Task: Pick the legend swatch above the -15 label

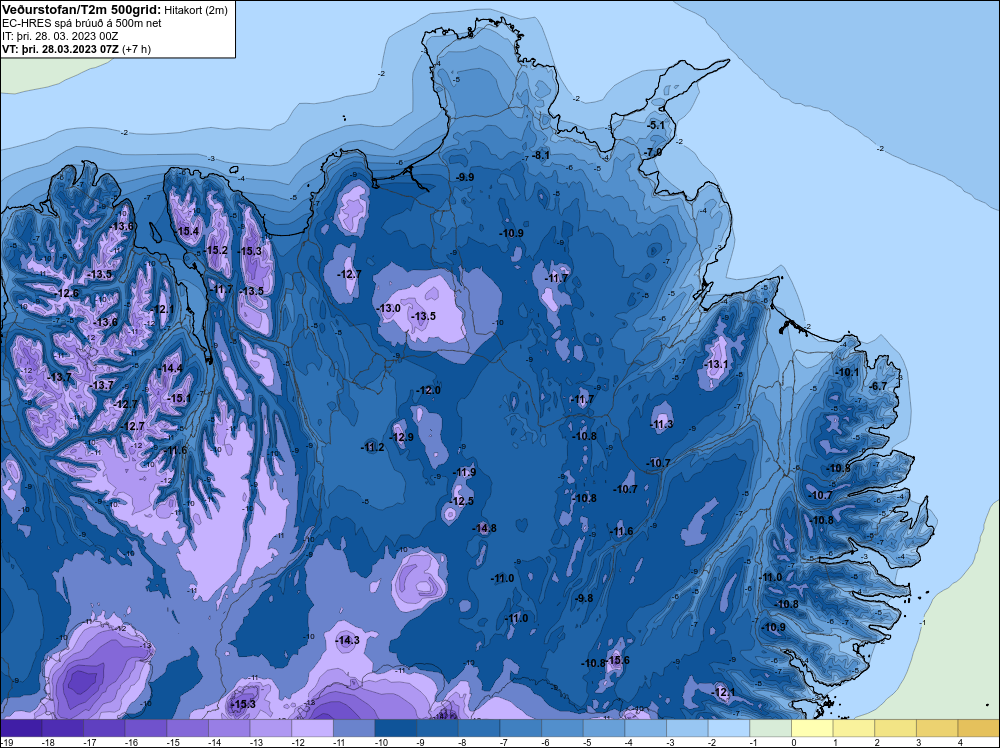Action: tap(188, 728)
